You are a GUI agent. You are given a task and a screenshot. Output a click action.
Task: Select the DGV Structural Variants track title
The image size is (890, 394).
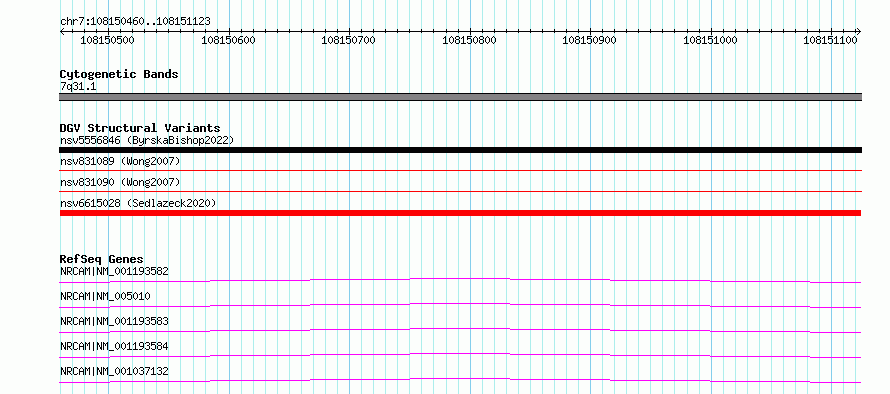140,128
